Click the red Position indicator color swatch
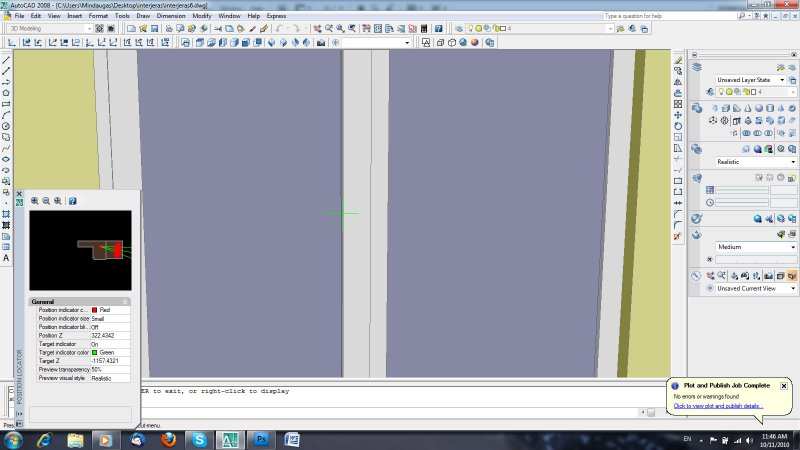800x450 pixels. 95,310
